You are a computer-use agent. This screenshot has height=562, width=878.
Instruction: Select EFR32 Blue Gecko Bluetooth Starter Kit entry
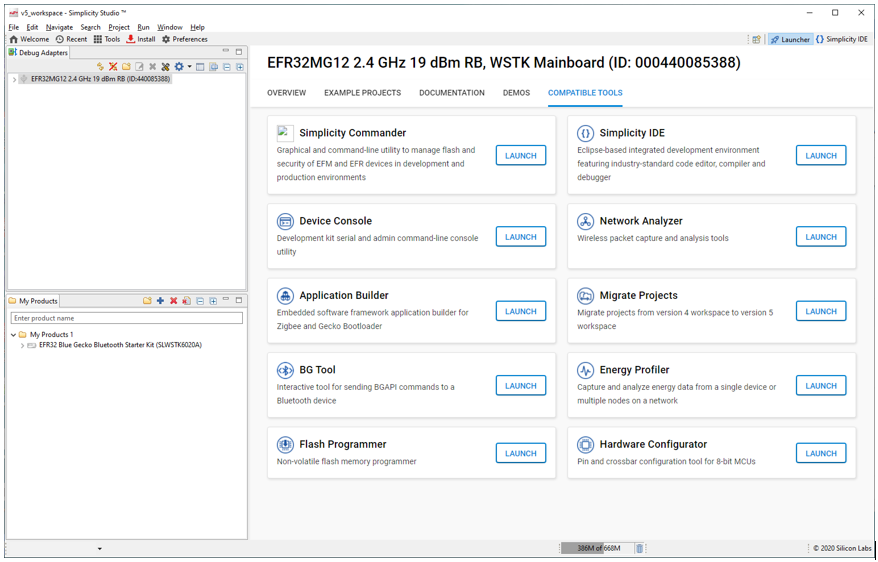point(120,345)
